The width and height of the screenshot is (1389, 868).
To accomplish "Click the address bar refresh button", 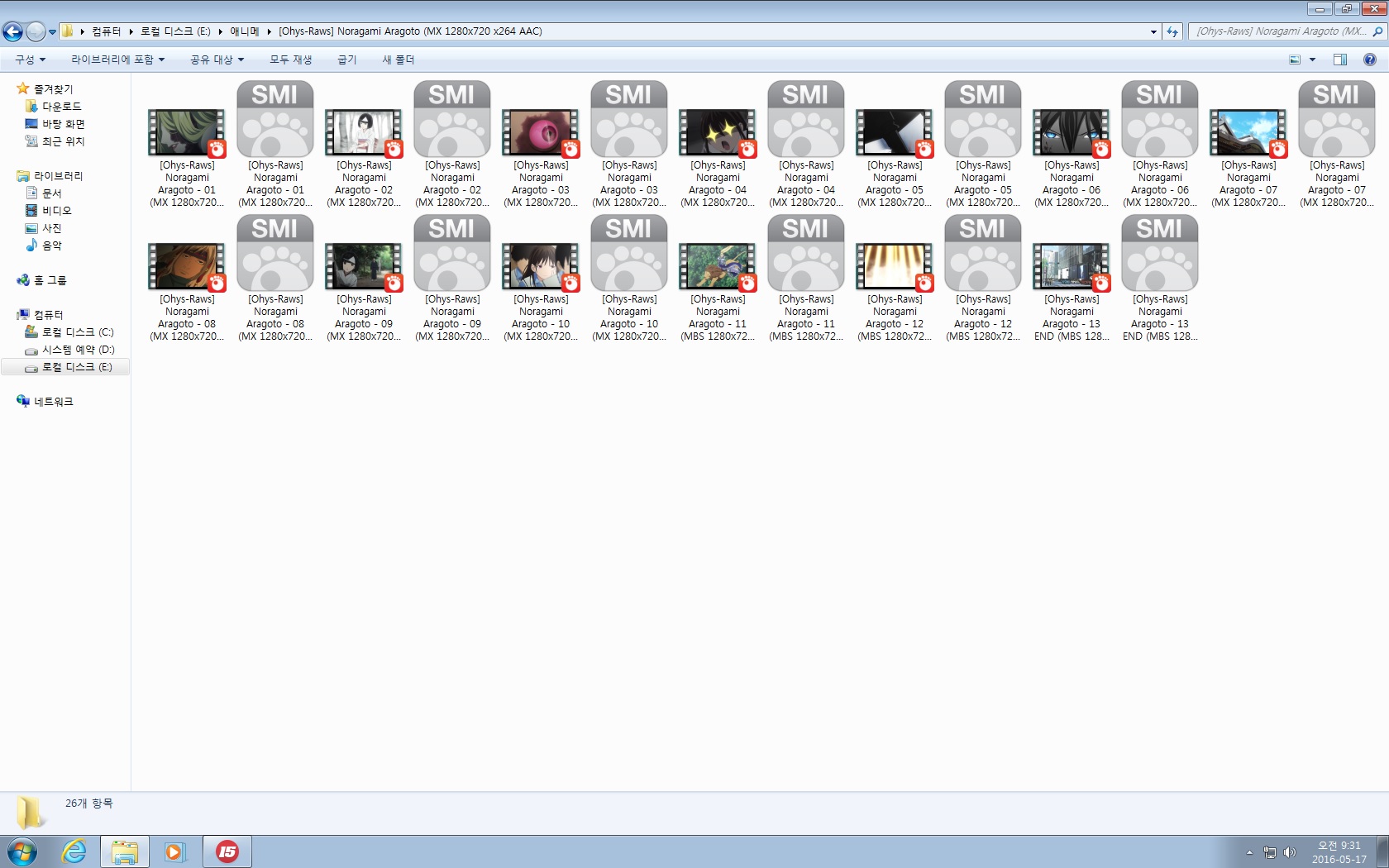I will (1172, 31).
